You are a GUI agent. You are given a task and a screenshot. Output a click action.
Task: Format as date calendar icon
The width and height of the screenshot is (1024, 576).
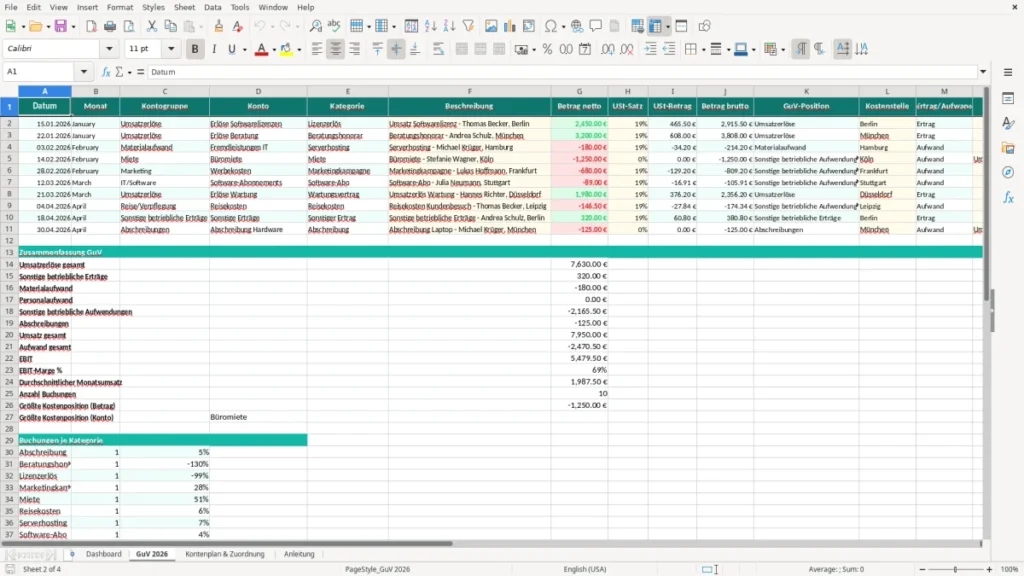click(x=585, y=49)
